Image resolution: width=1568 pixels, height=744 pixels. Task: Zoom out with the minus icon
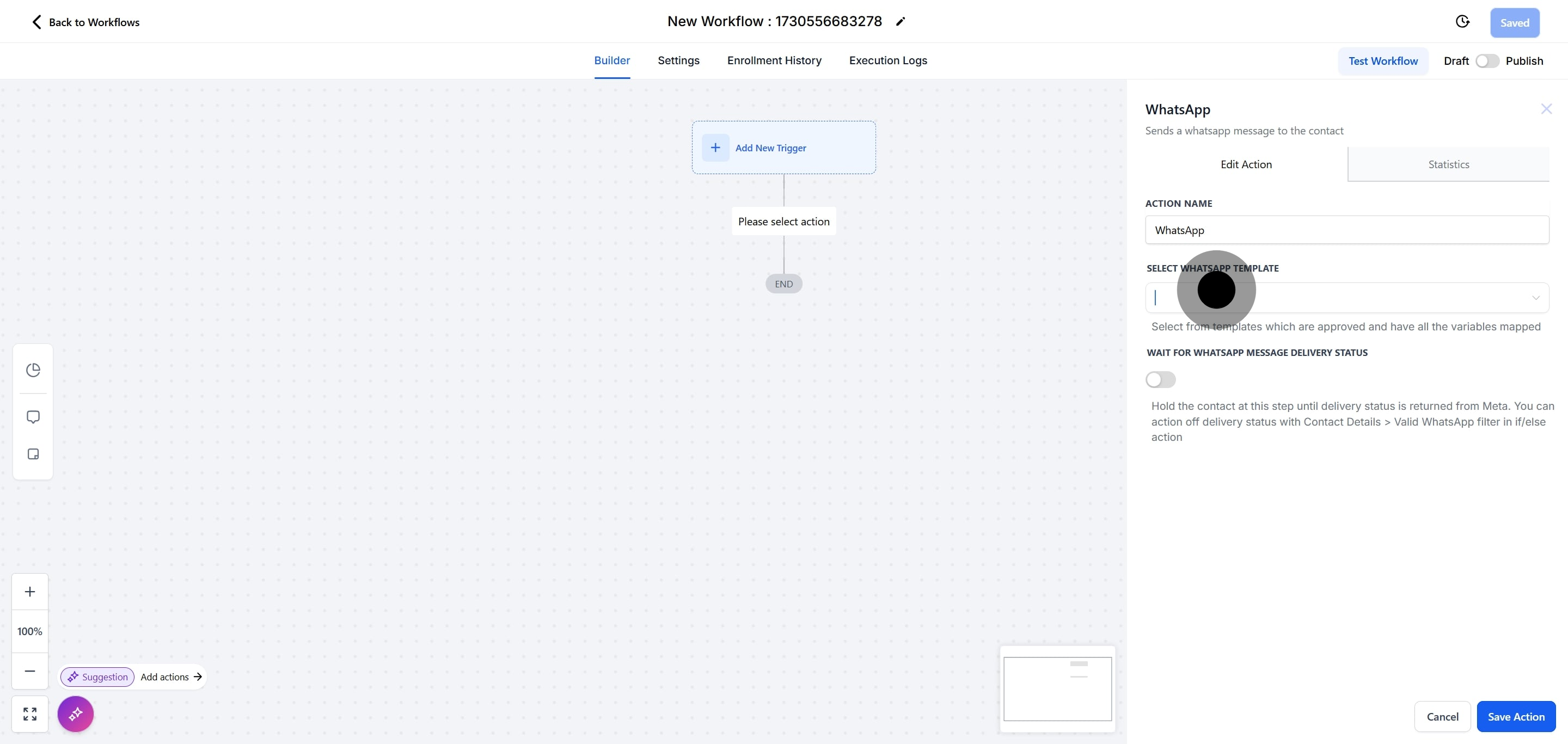[30, 671]
